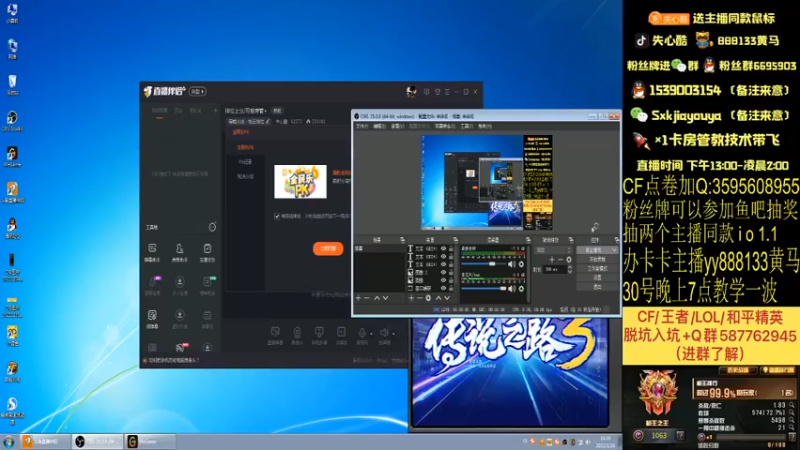Open the 工具 menu in OBS

466,126
